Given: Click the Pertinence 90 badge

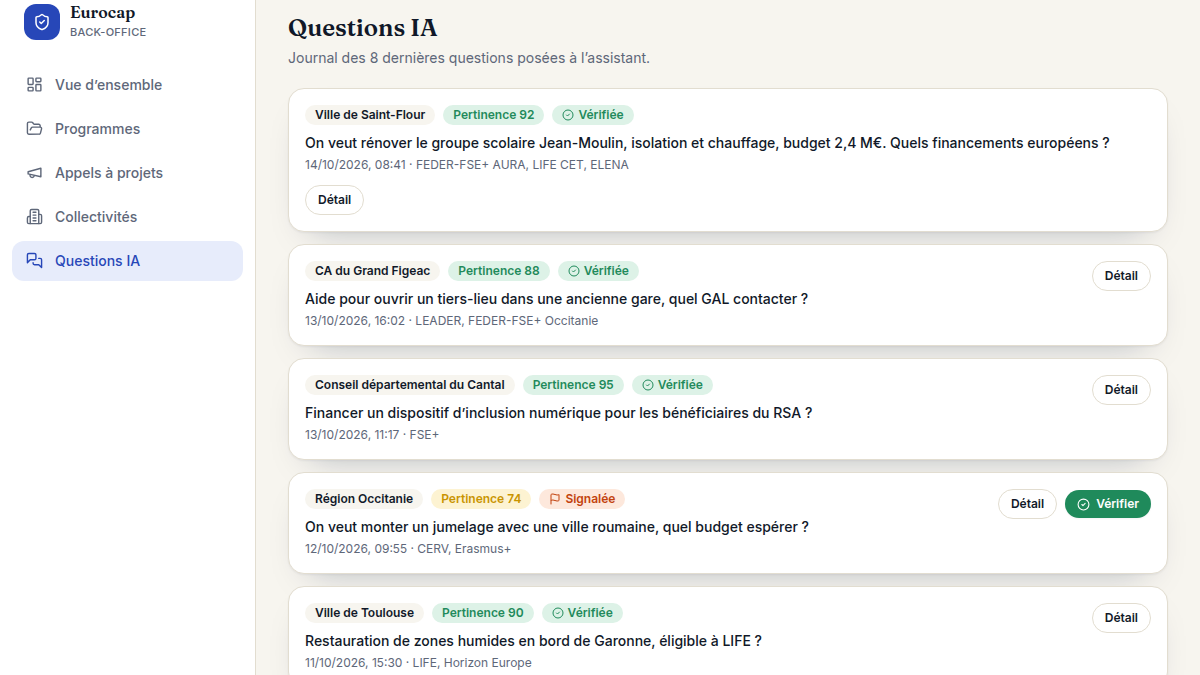Looking at the screenshot, I should (483, 613).
